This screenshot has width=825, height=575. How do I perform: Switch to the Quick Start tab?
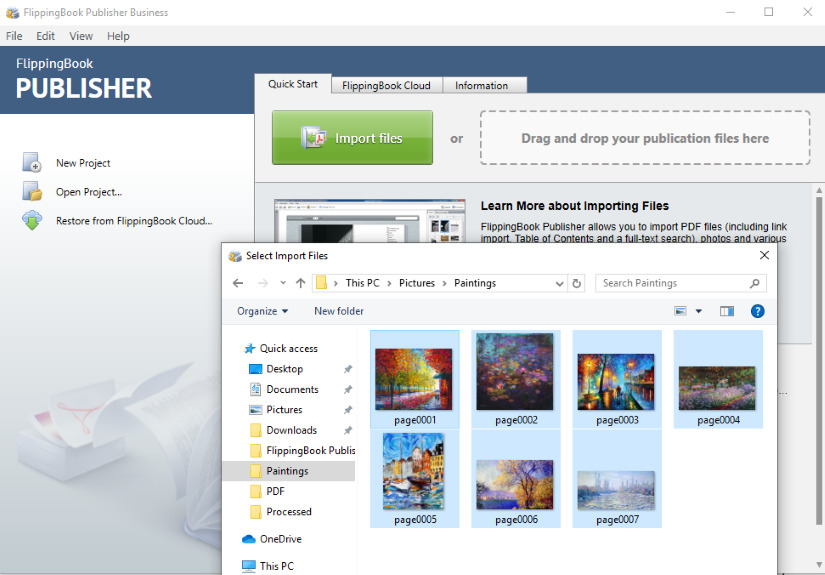coord(293,84)
